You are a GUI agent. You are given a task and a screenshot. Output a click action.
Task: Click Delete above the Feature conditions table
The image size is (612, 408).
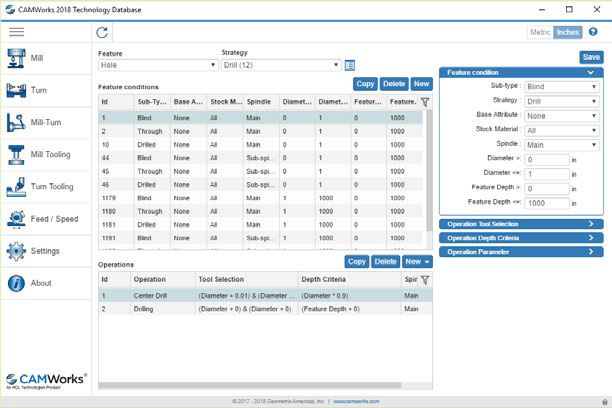coord(394,84)
